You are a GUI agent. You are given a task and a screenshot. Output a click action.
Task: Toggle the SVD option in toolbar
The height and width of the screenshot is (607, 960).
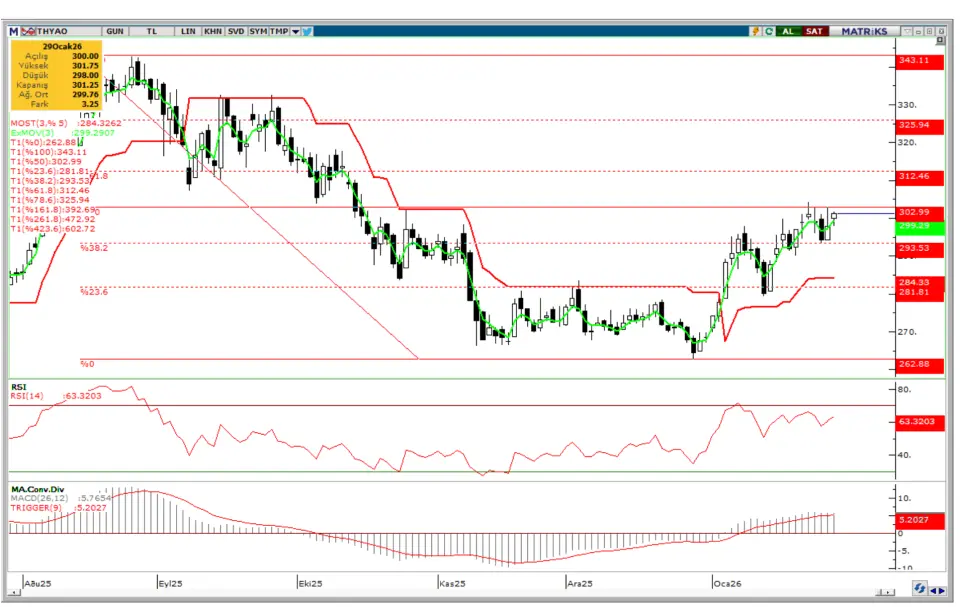point(235,31)
